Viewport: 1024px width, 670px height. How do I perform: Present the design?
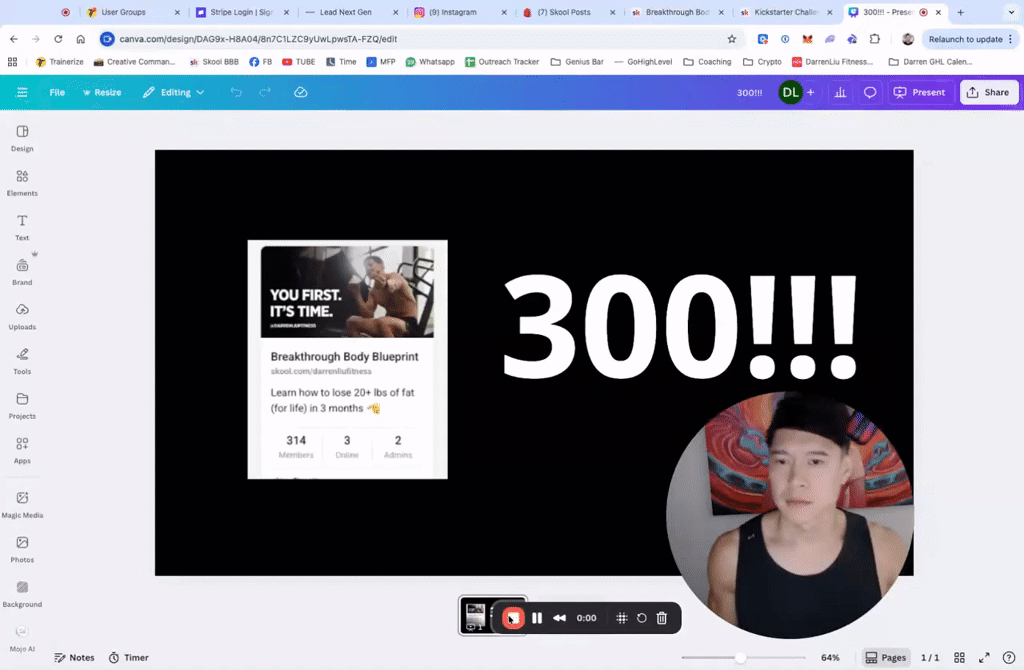tap(919, 92)
